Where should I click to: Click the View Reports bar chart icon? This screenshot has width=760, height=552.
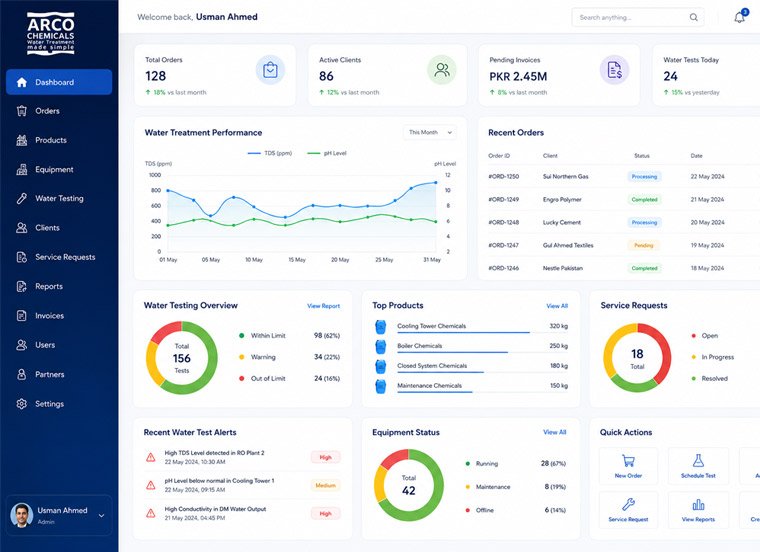point(698,505)
